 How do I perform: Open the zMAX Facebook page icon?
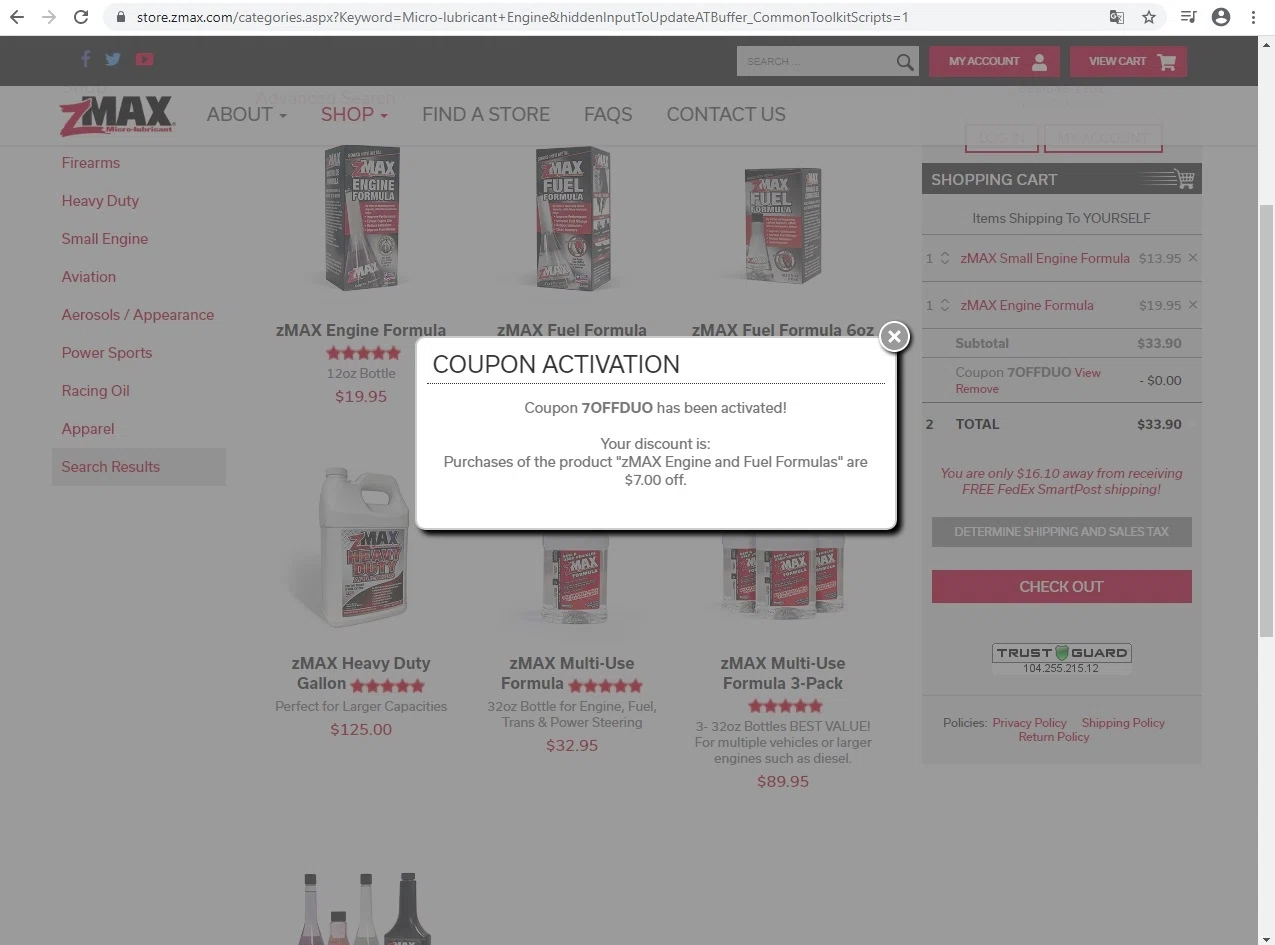pos(85,59)
